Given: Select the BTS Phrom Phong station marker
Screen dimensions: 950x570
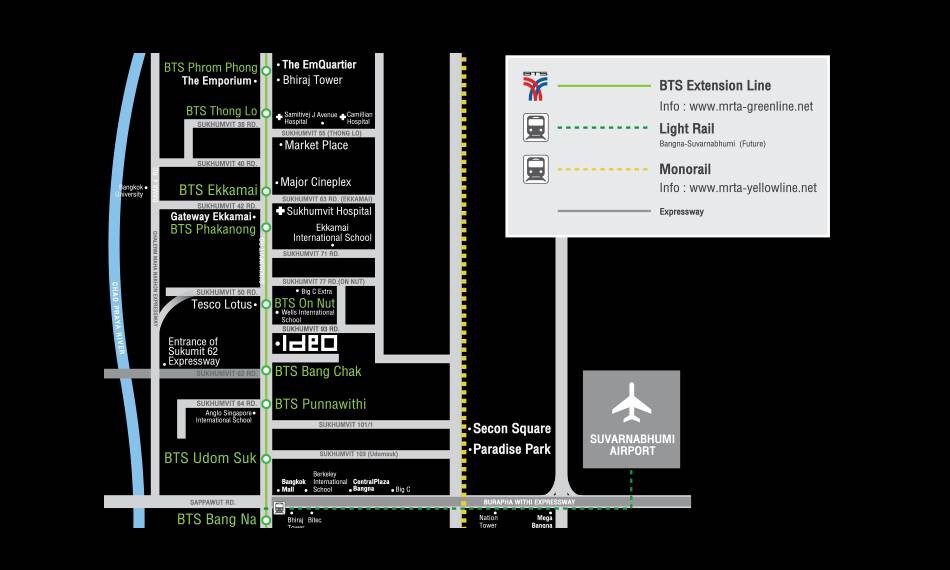Looking at the screenshot, I should click(x=265, y=71).
